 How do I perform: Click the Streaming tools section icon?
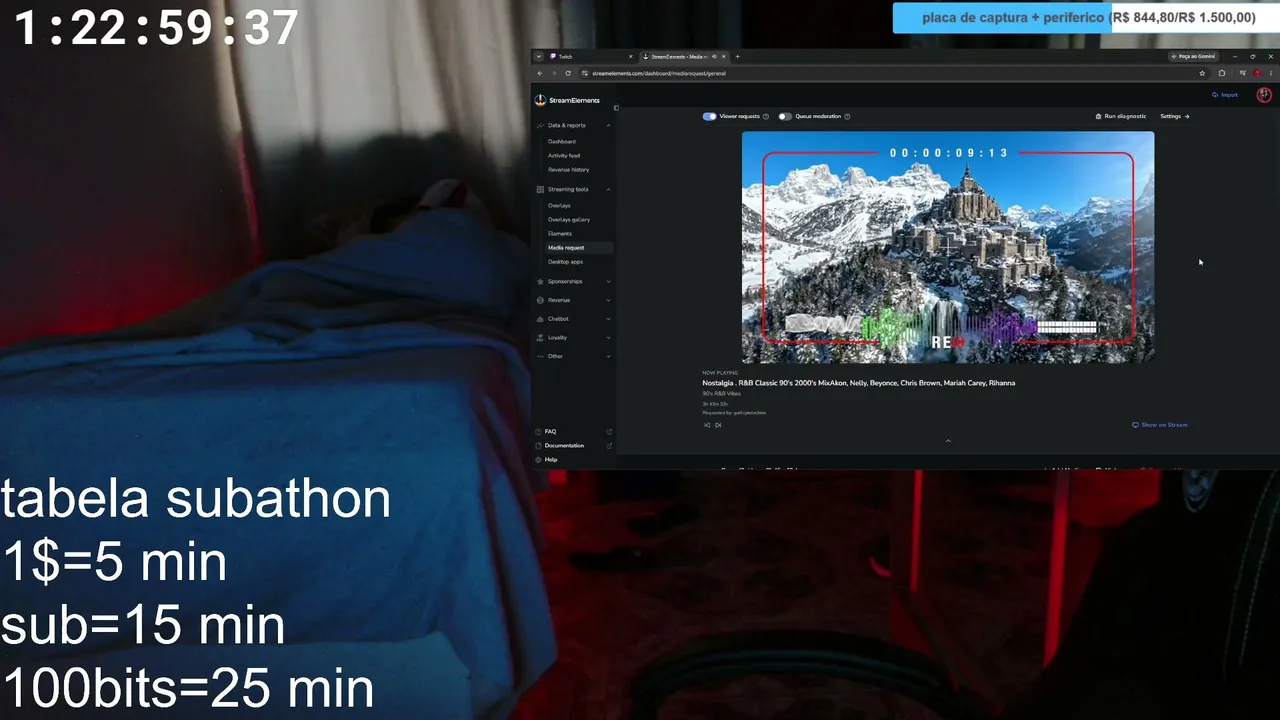point(540,189)
